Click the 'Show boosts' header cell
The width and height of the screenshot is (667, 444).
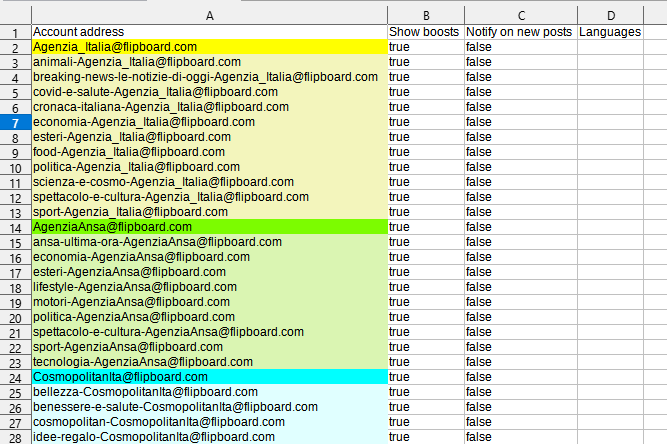(x=426, y=32)
